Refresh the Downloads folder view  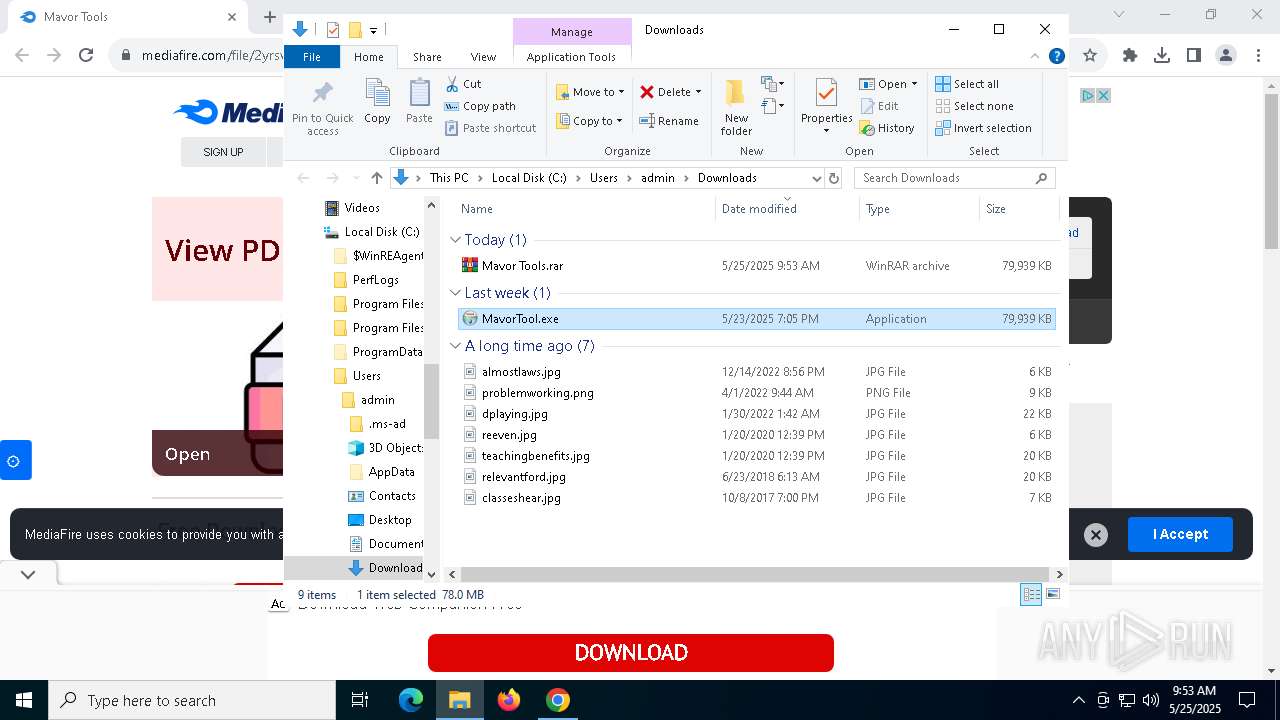click(834, 178)
